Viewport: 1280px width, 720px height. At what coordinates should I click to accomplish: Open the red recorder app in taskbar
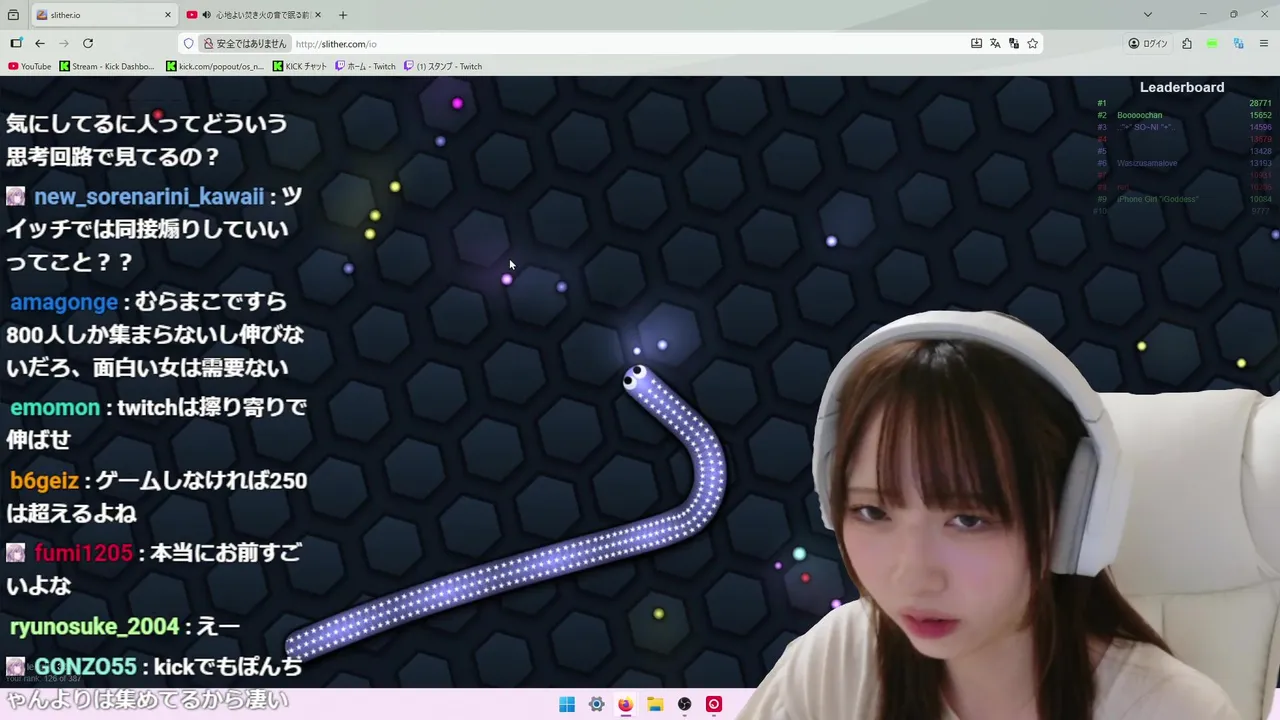714,704
